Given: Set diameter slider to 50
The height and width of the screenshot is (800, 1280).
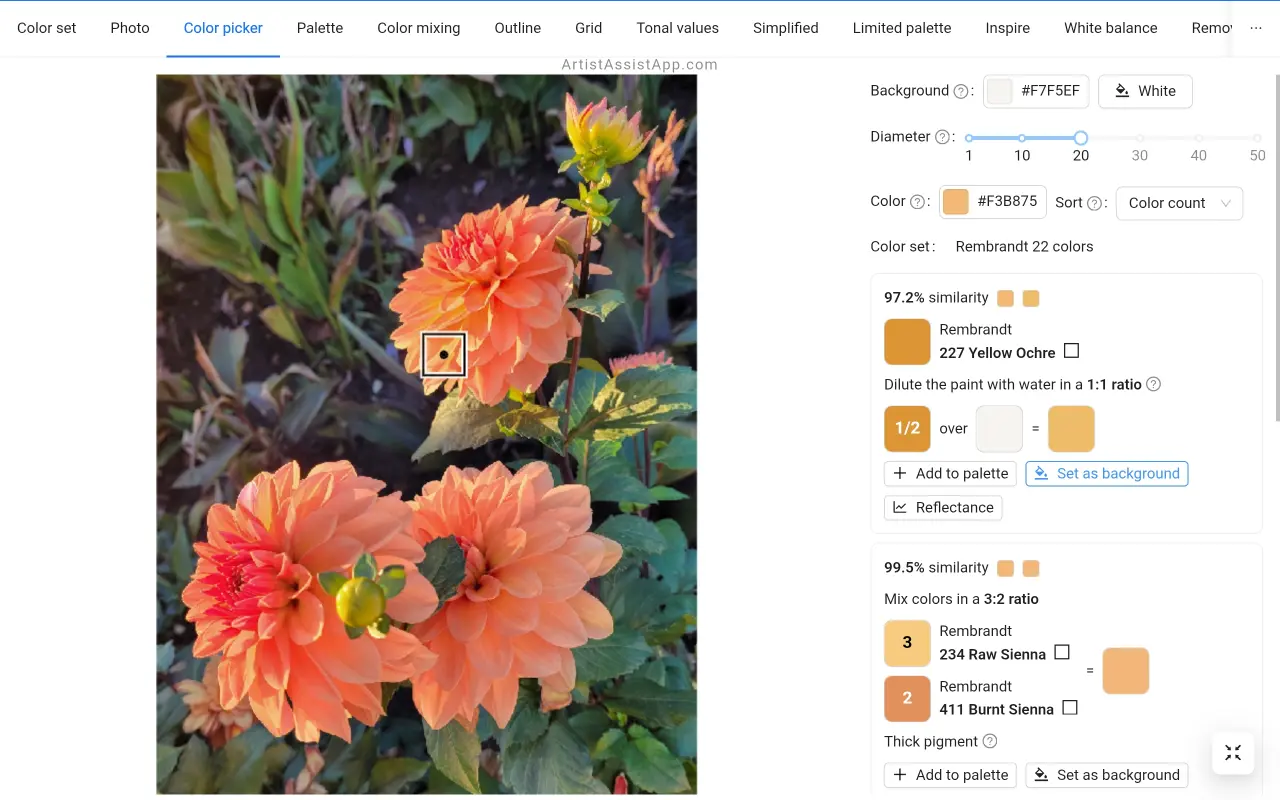Looking at the screenshot, I should (1258, 138).
